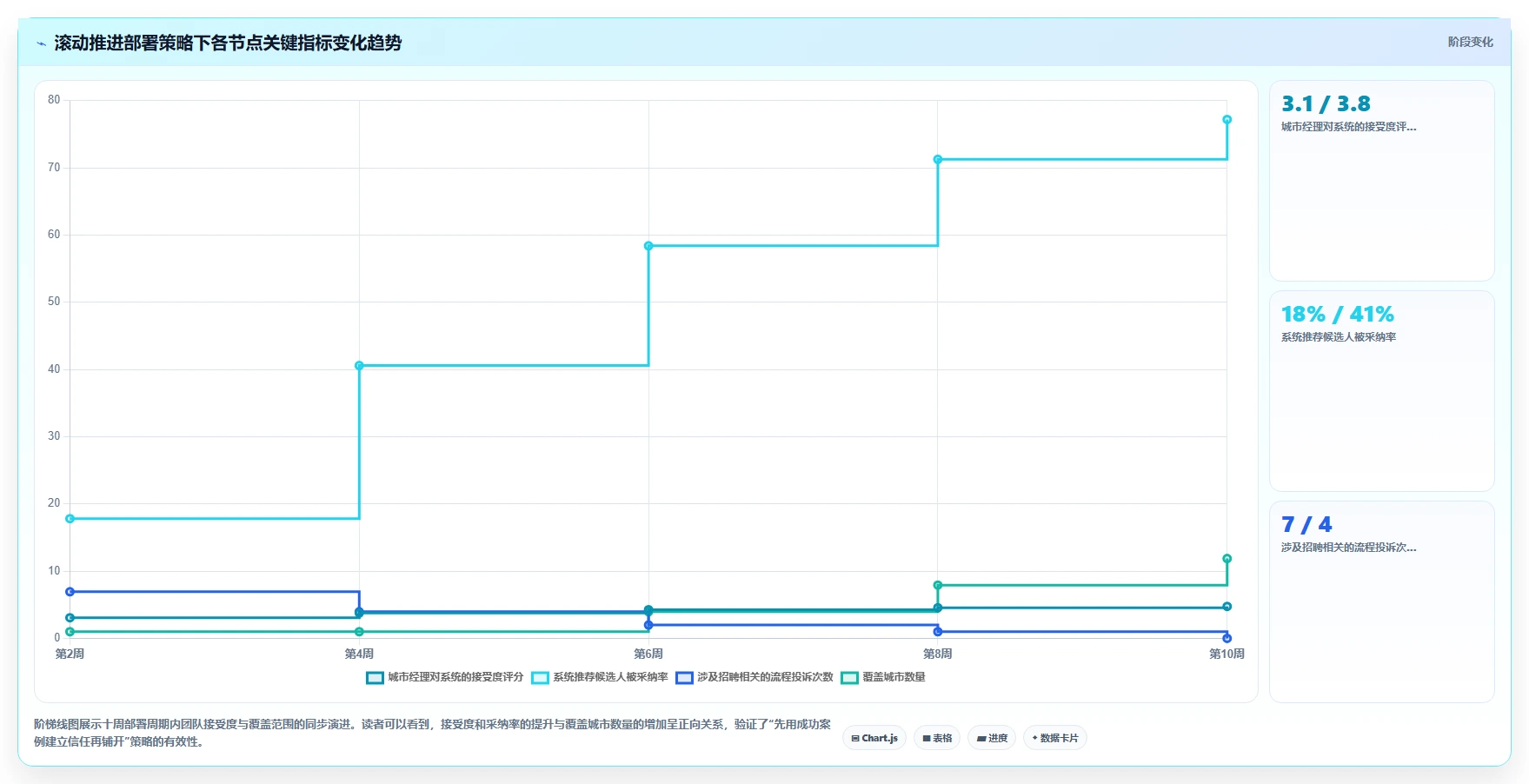This screenshot has width=1529, height=784.
Task: Click the 阶段变化 badge in the header
Action: pyautogui.click(x=1470, y=42)
